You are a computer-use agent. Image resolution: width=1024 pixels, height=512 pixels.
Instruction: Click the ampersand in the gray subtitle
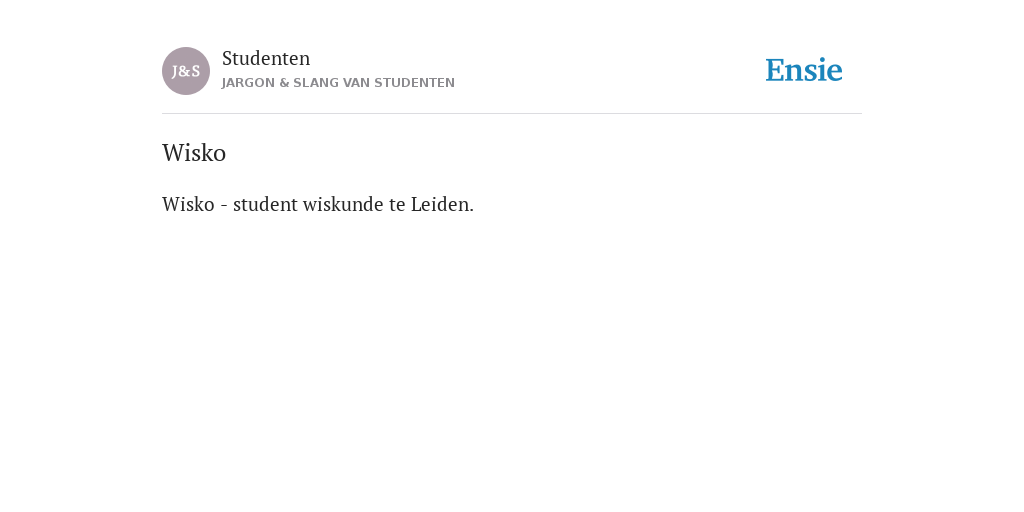tap(284, 83)
